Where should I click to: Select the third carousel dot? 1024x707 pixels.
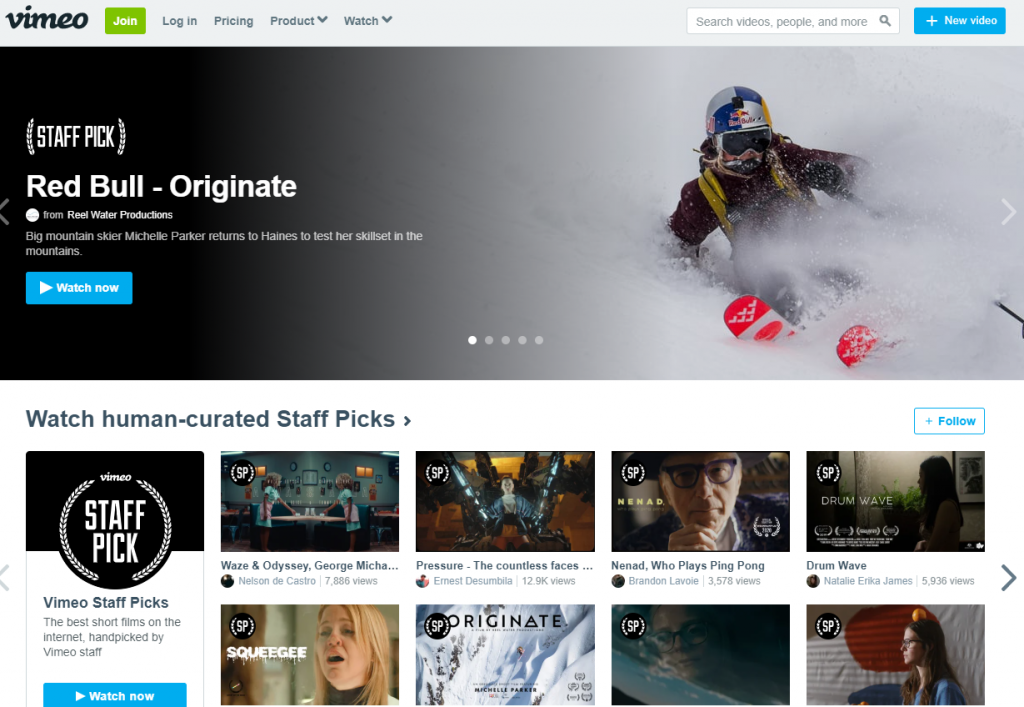pos(505,340)
